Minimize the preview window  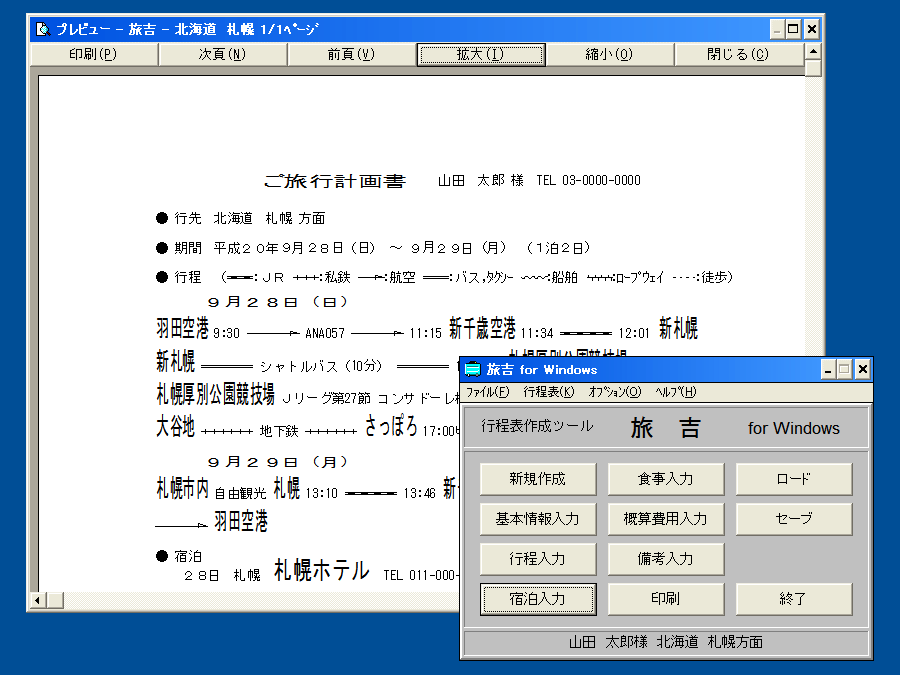[x=777, y=29]
